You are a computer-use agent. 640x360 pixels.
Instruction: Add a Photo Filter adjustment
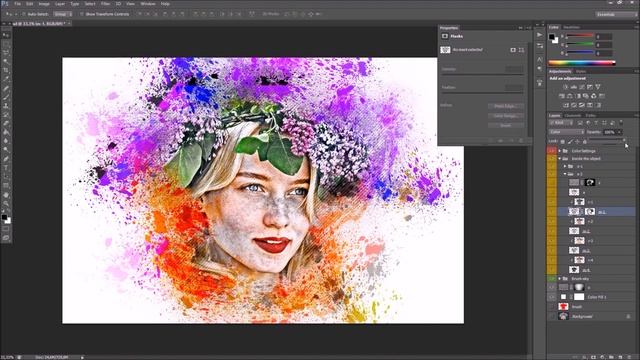[586, 96]
